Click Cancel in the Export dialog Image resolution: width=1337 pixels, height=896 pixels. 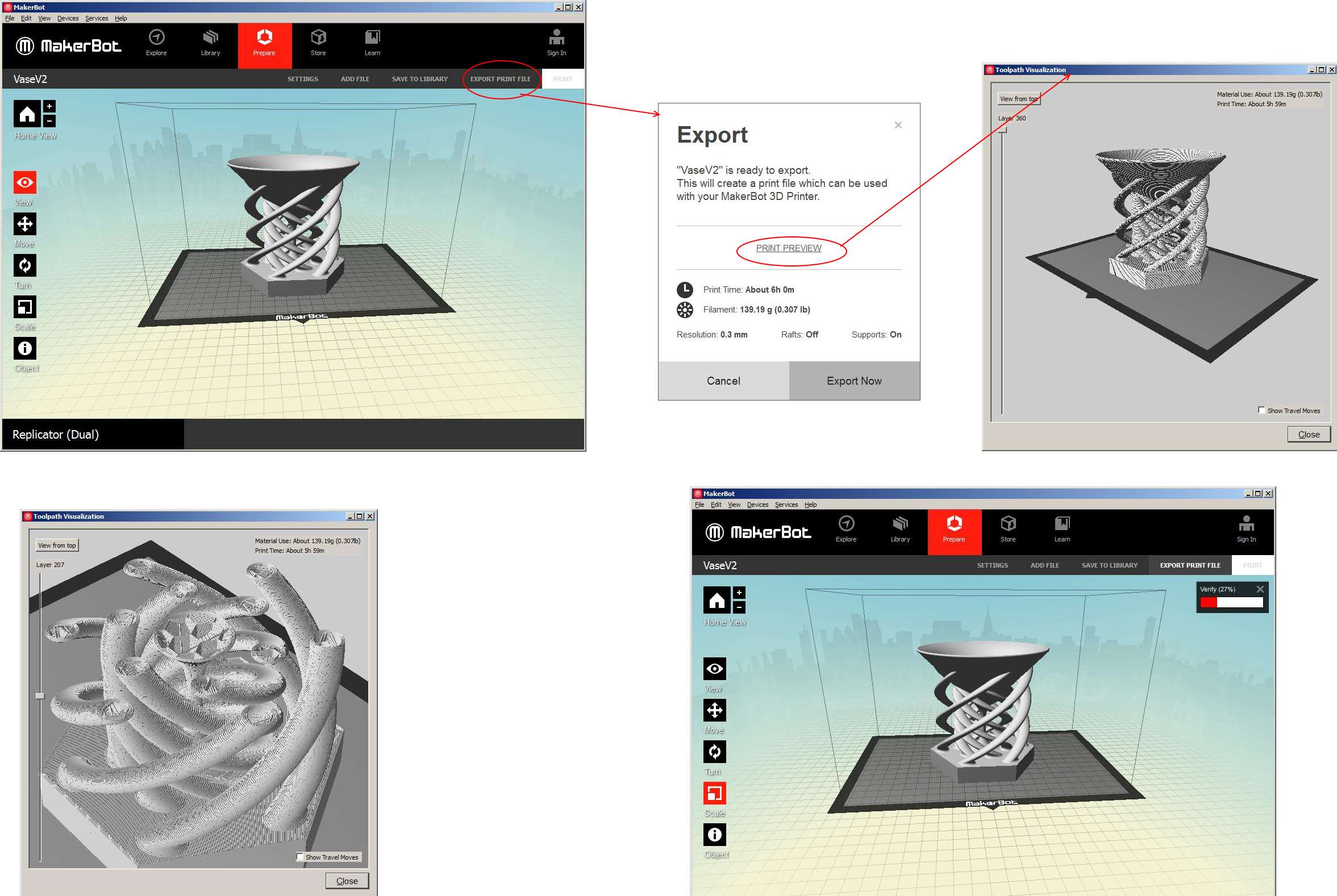[x=723, y=381]
